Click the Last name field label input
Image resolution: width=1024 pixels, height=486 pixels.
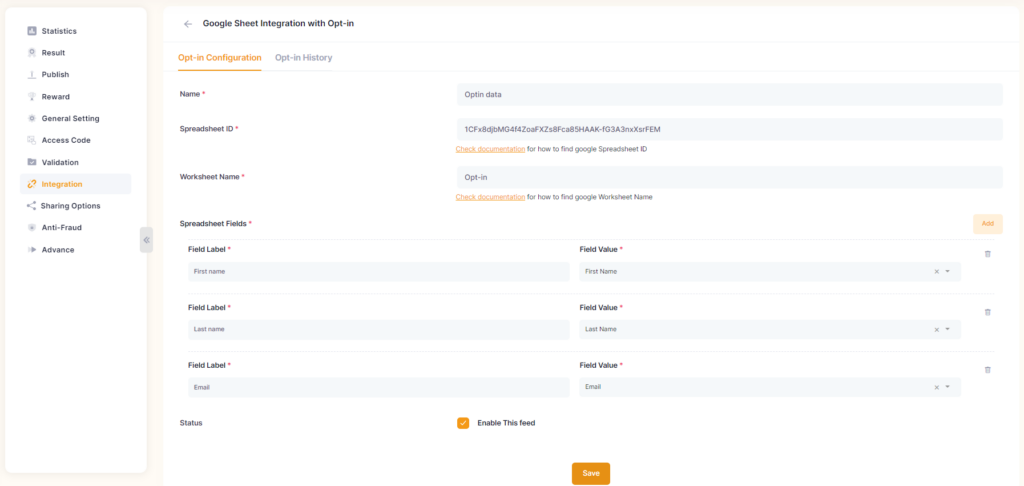pos(379,329)
